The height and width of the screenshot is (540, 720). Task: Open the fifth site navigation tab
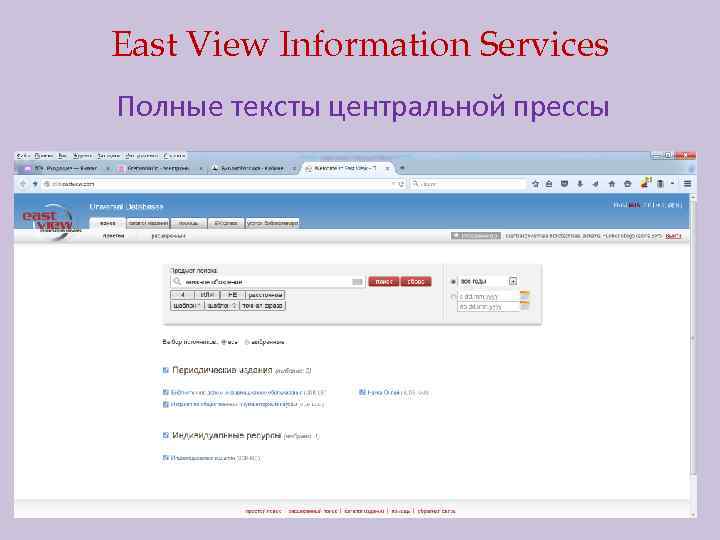tap(272, 223)
